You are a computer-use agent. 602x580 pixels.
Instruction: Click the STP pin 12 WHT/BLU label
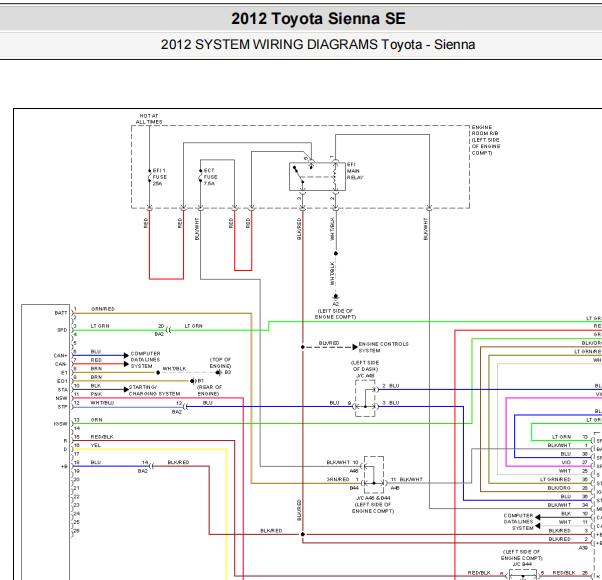point(102,403)
